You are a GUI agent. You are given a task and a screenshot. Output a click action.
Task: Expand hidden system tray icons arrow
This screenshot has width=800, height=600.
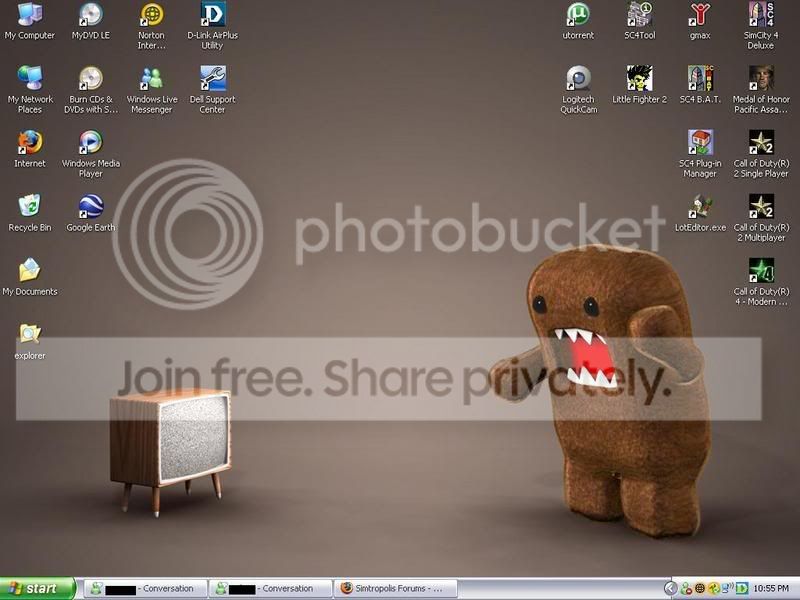(670, 589)
